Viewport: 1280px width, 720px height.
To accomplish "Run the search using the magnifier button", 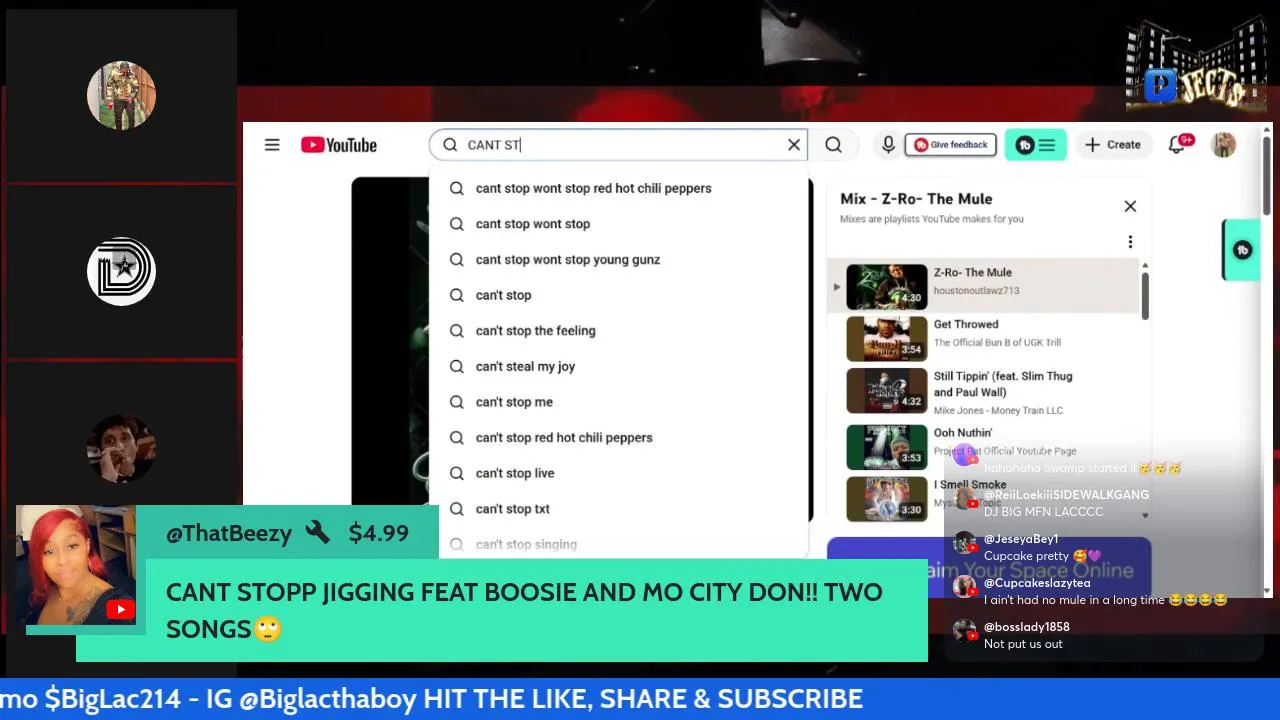I will tap(833, 145).
